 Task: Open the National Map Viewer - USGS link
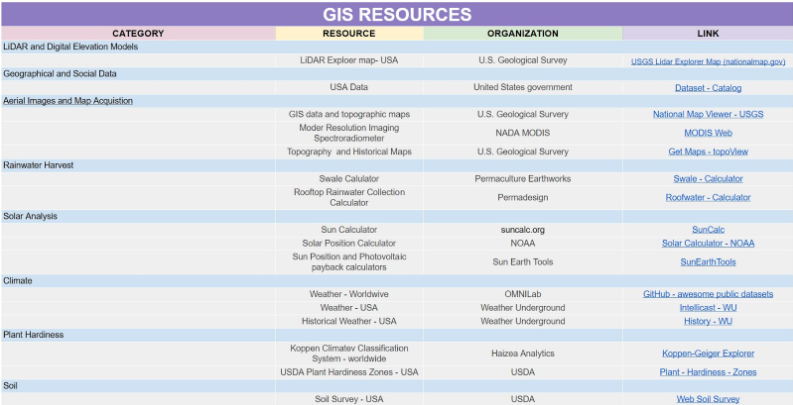tap(708, 114)
